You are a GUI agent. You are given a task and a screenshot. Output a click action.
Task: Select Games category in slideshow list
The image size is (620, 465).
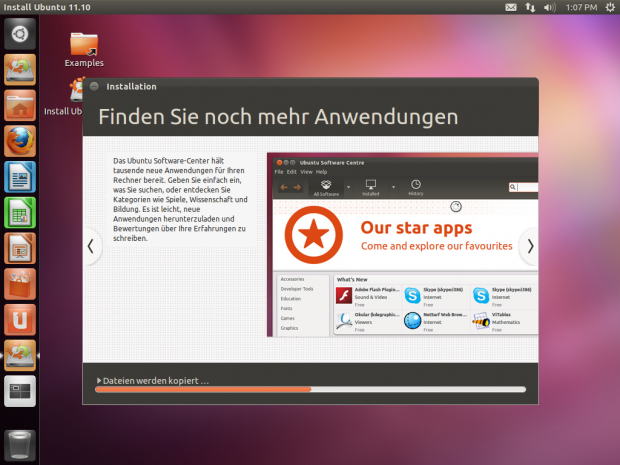click(287, 318)
